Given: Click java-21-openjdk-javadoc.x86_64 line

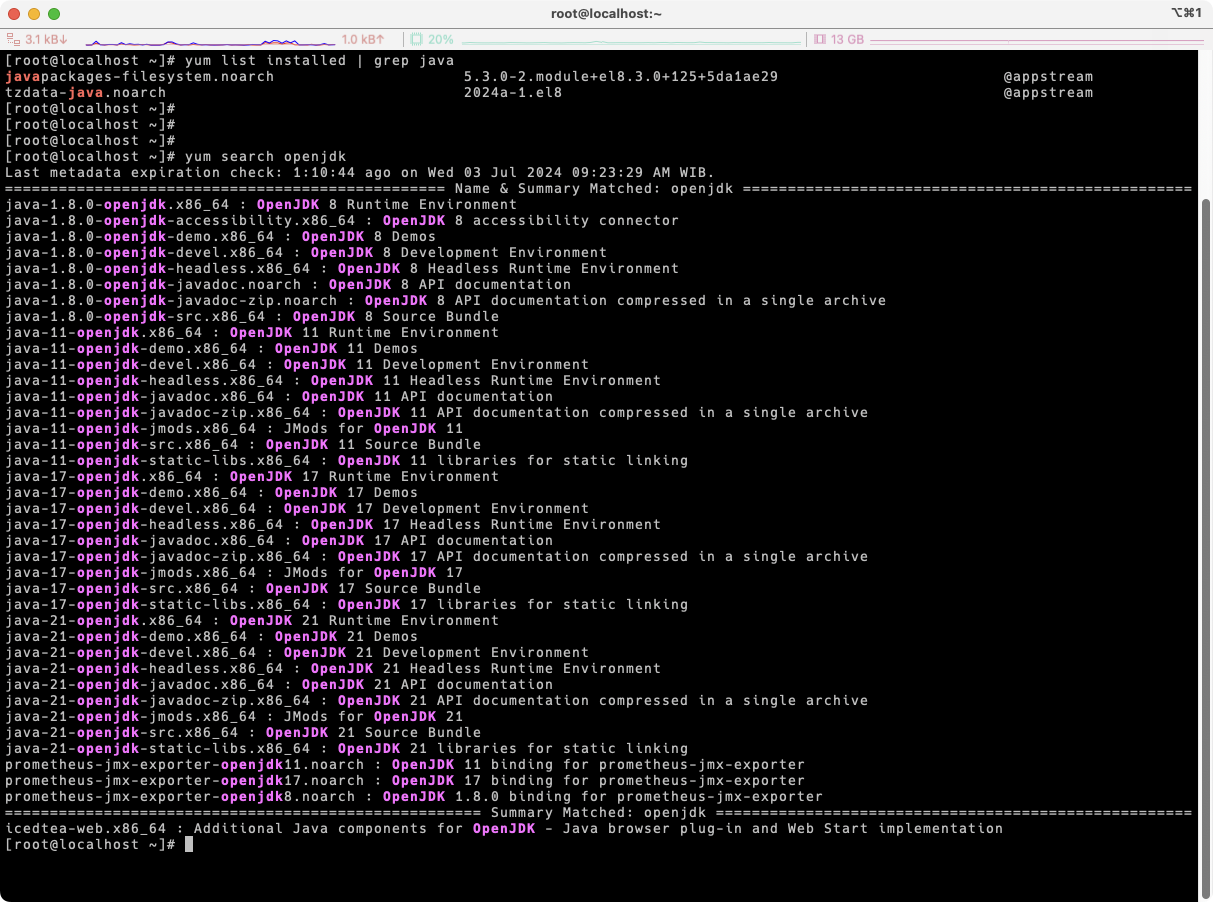Looking at the screenshot, I should [x=278, y=684].
